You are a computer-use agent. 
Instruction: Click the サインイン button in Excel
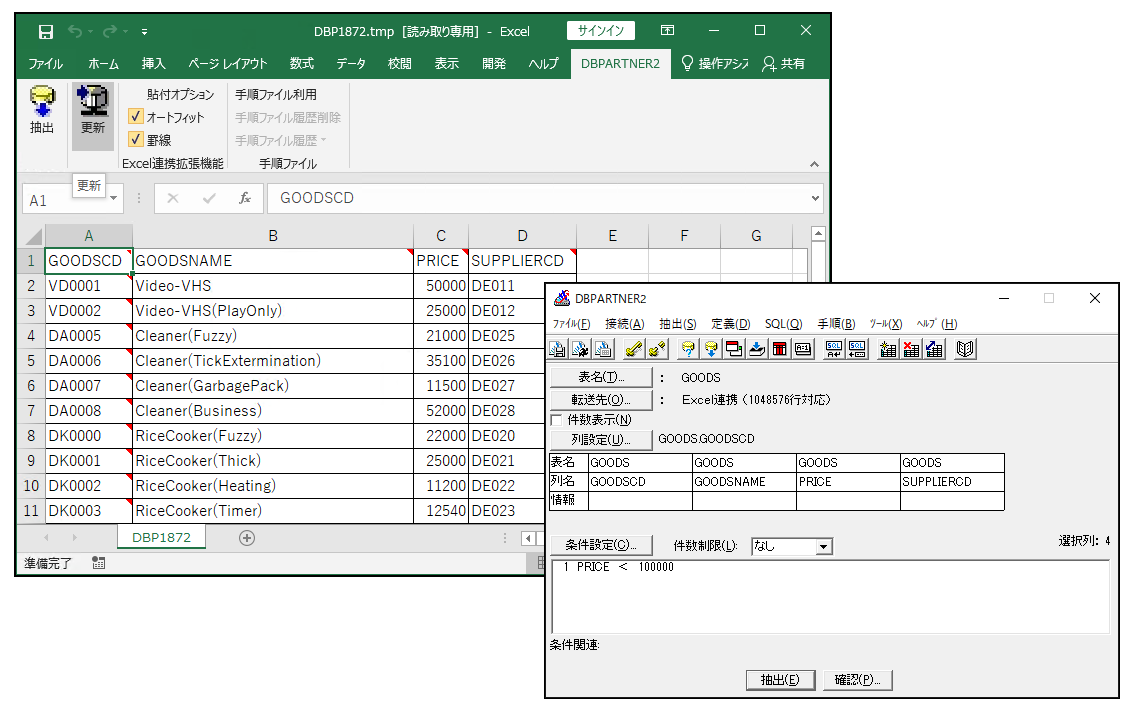click(x=601, y=31)
